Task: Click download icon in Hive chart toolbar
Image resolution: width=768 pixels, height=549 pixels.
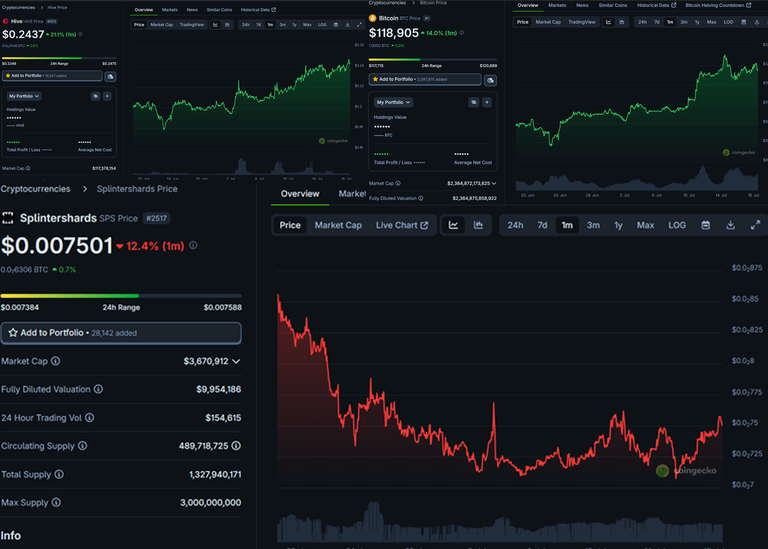Action: coord(347,24)
